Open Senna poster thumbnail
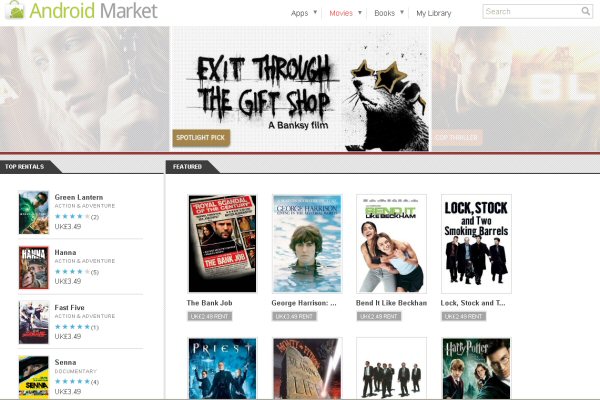The height and width of the screenshot is (400, 600). 34,377
